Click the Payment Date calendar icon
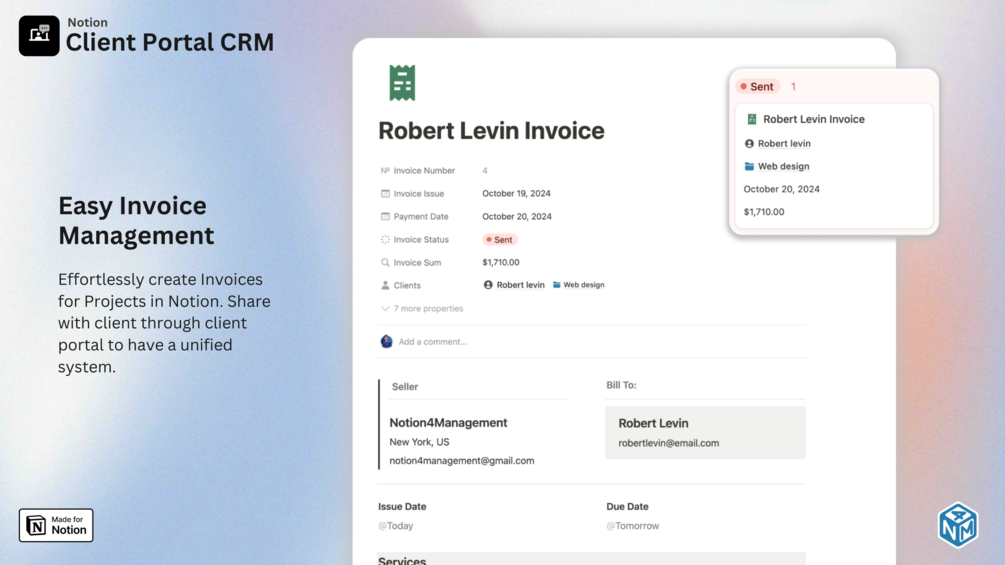The width and height of the screenshot is (1005, 565). point(385,217)
